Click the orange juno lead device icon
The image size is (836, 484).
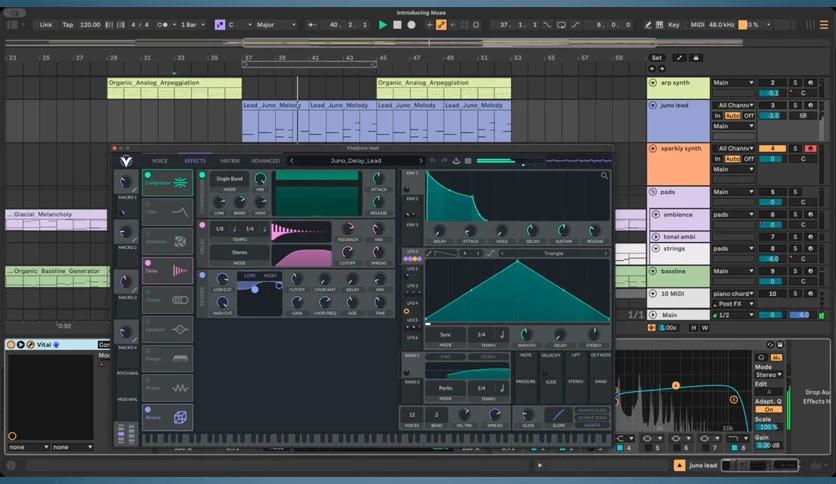click(679, 465)
